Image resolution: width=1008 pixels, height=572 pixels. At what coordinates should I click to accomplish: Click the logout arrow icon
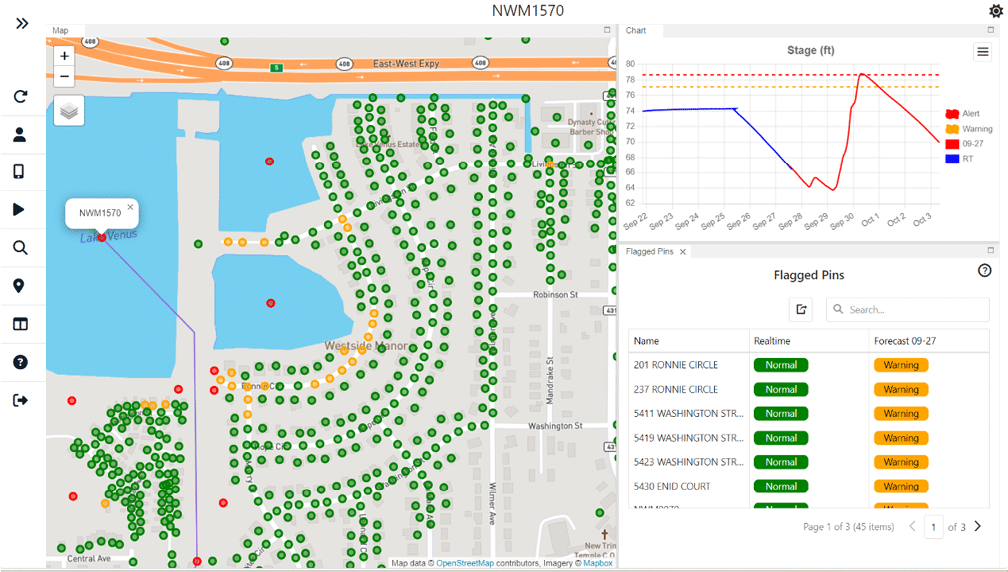[21, 400]
